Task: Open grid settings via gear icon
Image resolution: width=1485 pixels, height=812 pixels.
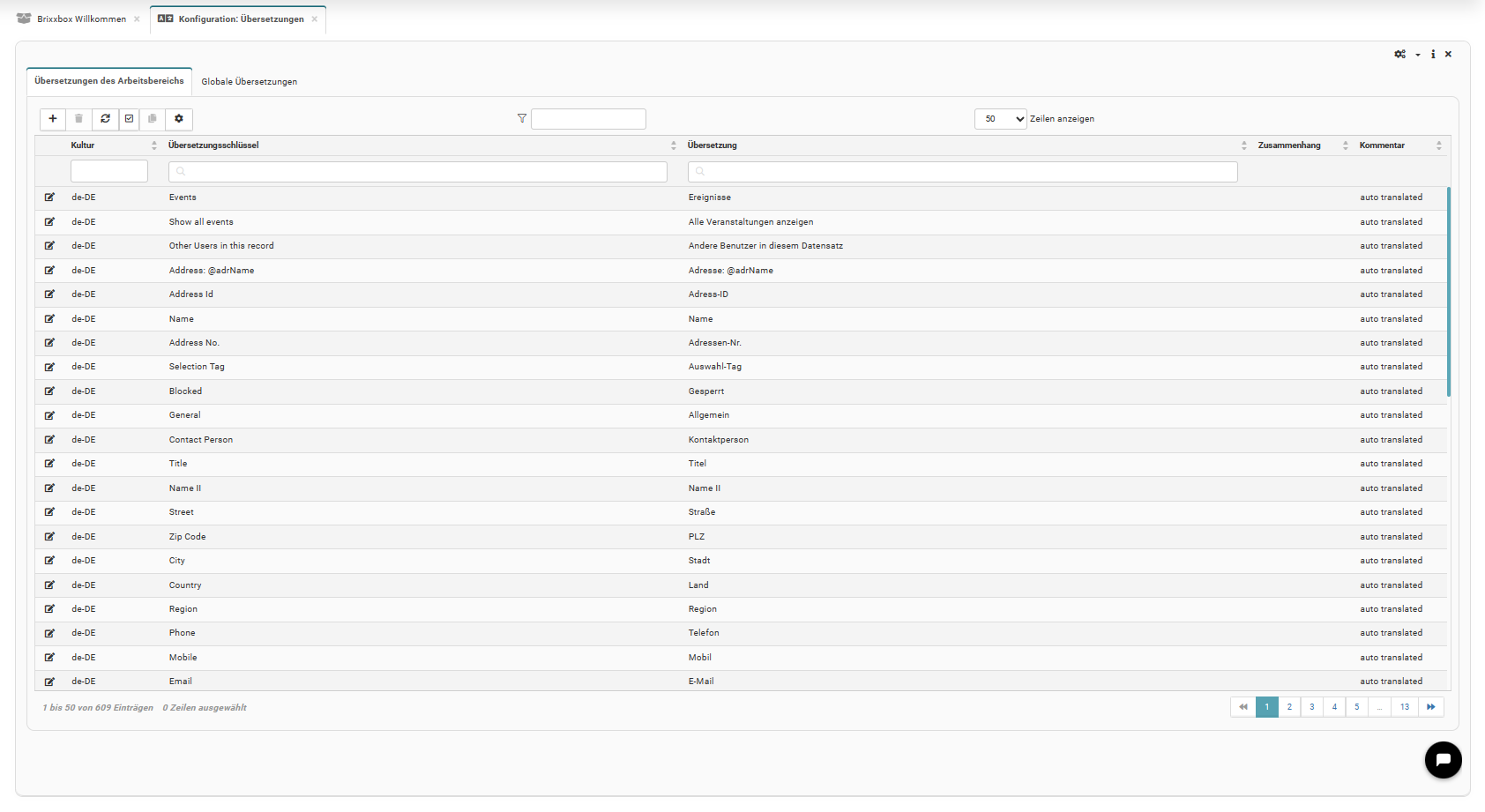Action: [179, 119]
